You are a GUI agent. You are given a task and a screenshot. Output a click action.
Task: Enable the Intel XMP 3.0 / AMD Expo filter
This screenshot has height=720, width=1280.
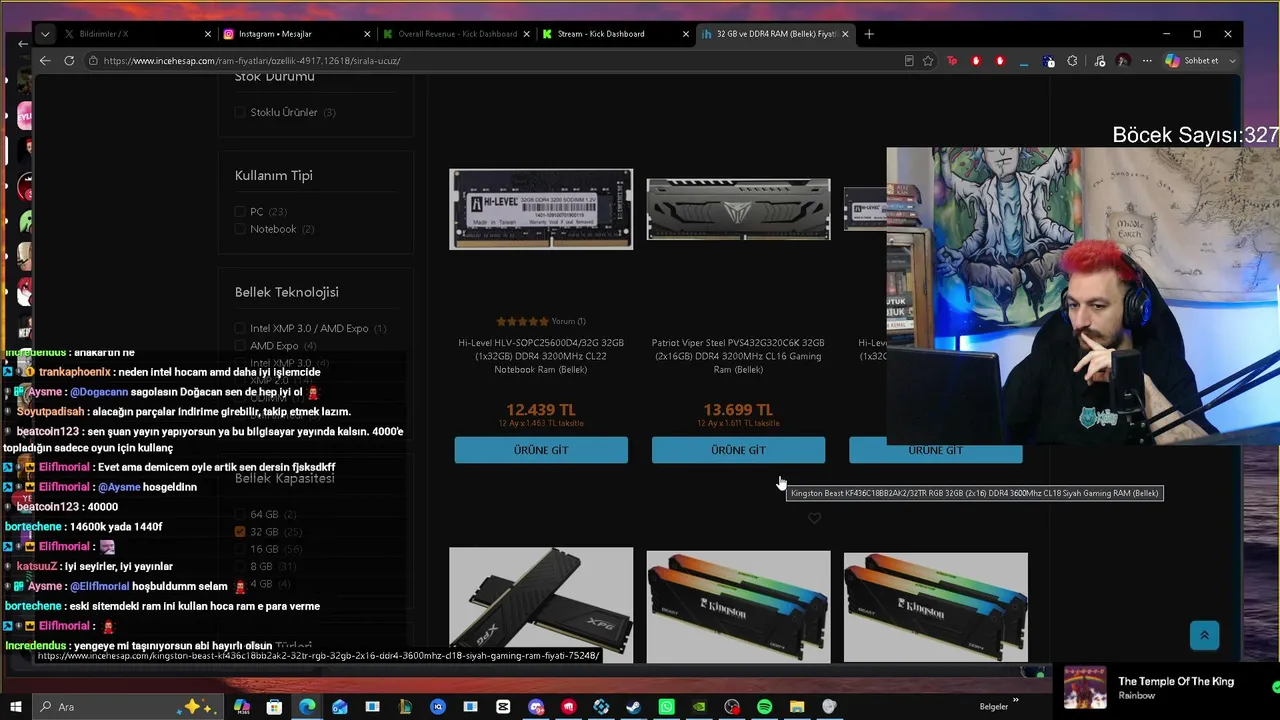[x=240, y=329]
